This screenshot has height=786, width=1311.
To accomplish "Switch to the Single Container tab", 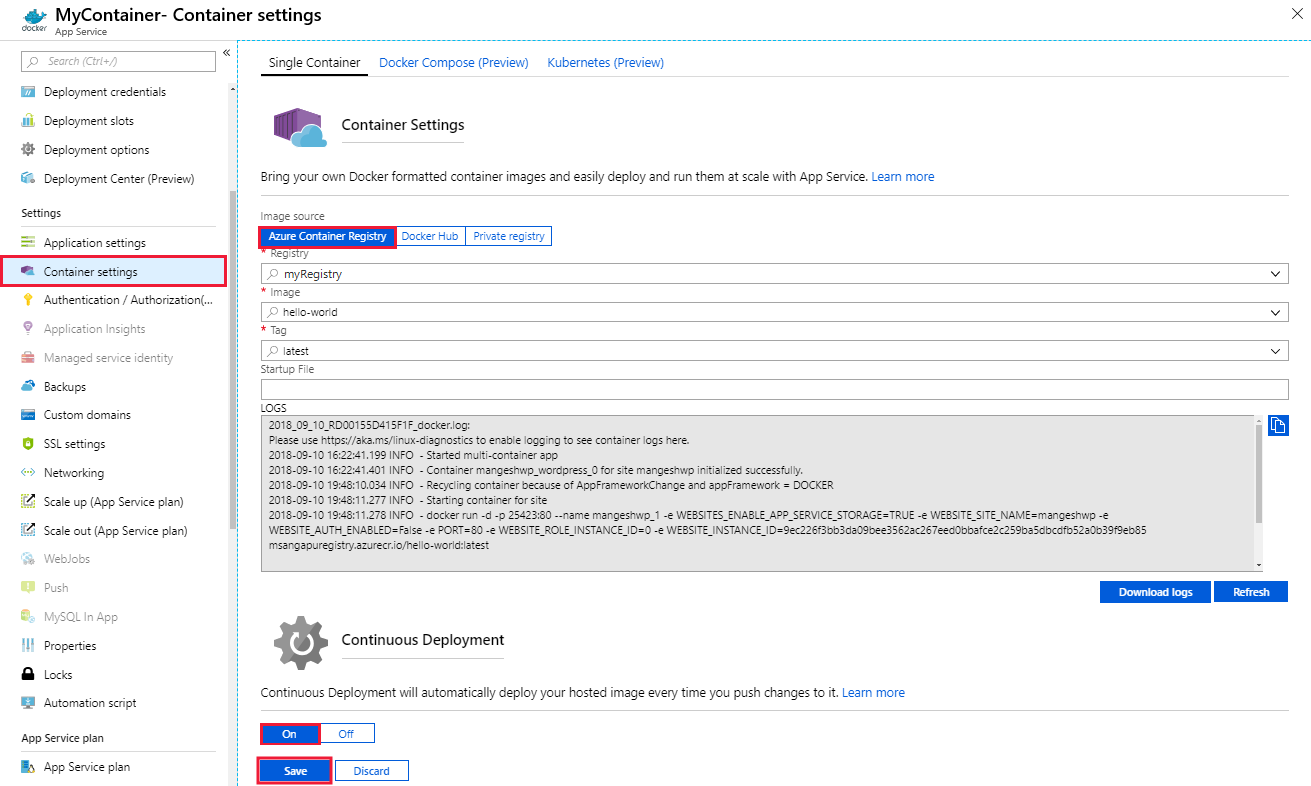I will [314, 63].
